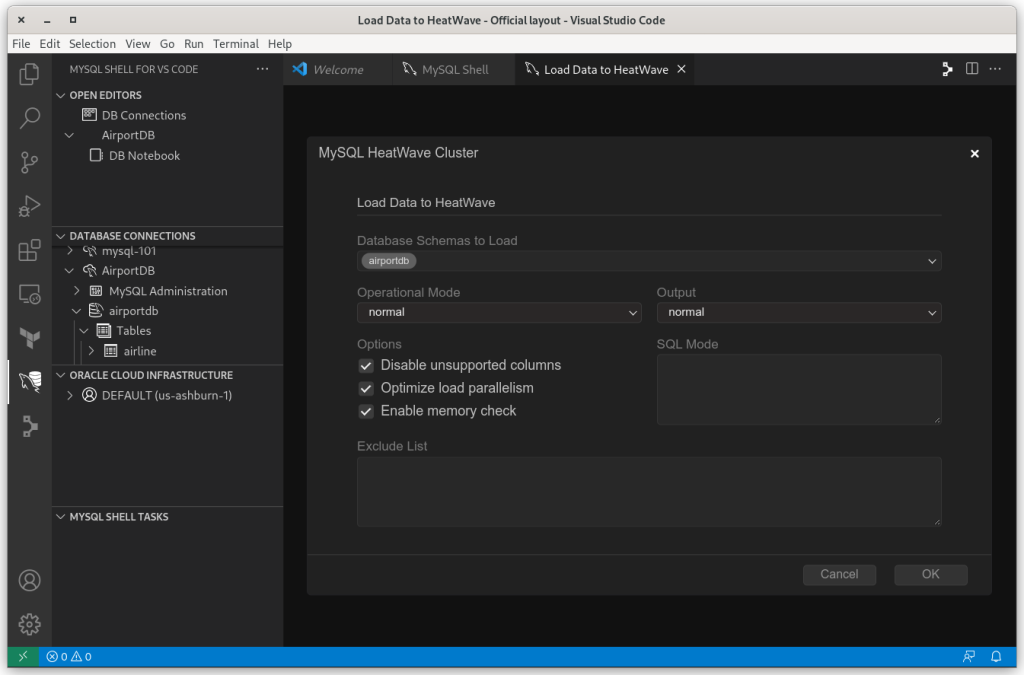Toggle the Enable memory check option
This screenshot has height=675, width=1024.
[x=366, y=411]
